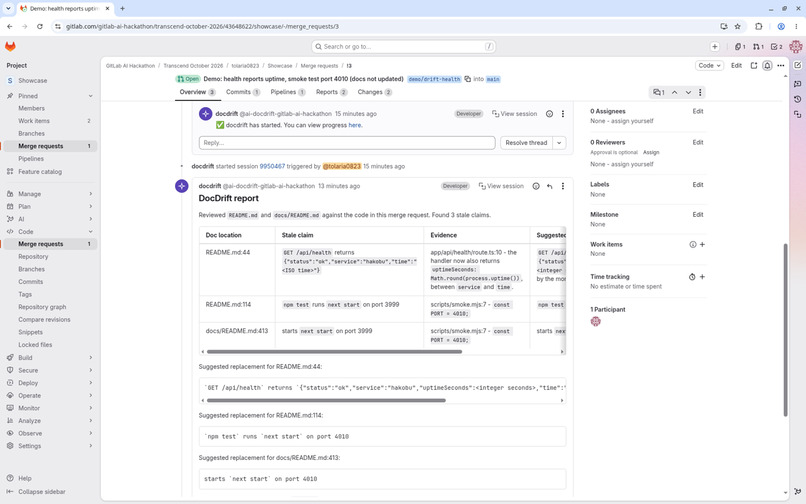Add a work item with plus icon
Screen dimensions: 806x504
point(702,245)
